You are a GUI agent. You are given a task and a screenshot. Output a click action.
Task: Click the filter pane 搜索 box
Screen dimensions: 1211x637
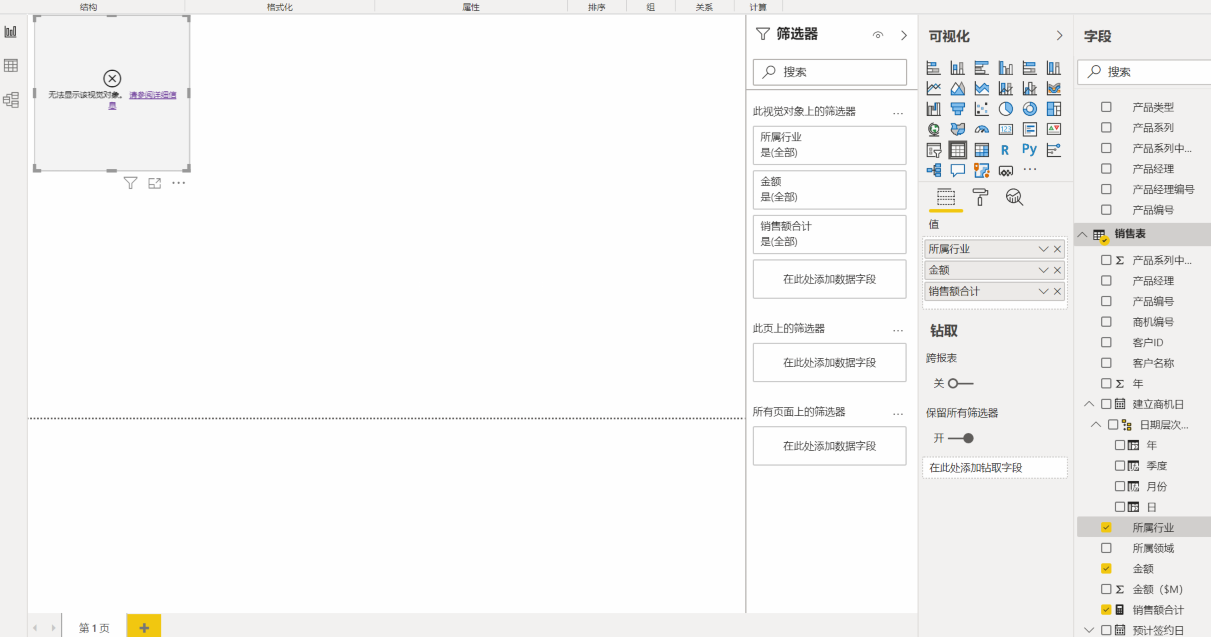tap(830, 72)
